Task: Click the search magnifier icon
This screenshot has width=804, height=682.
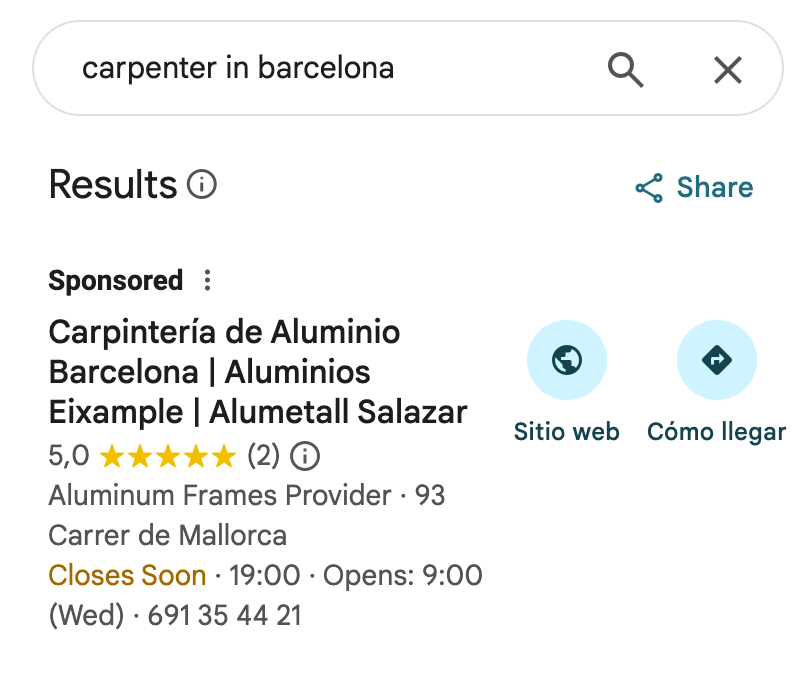Action: (625, 70)
